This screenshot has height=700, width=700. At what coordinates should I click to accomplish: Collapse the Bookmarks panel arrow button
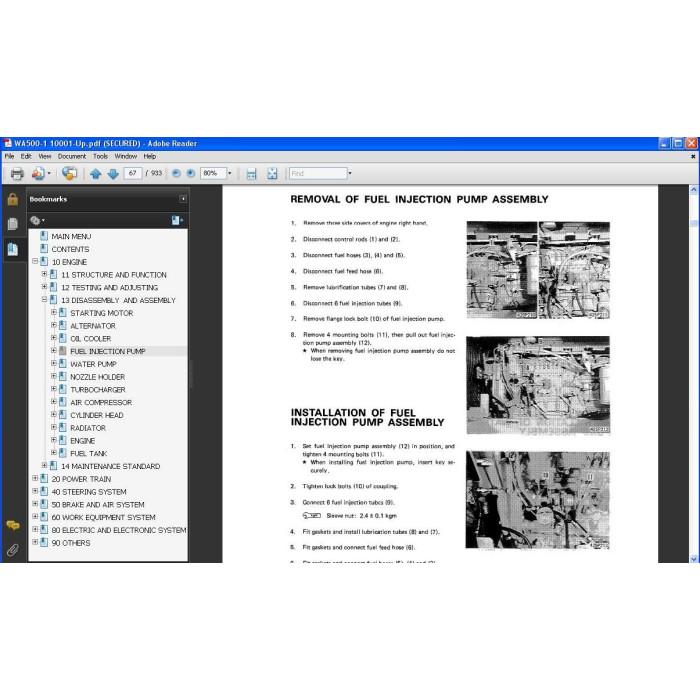(183, 199)
